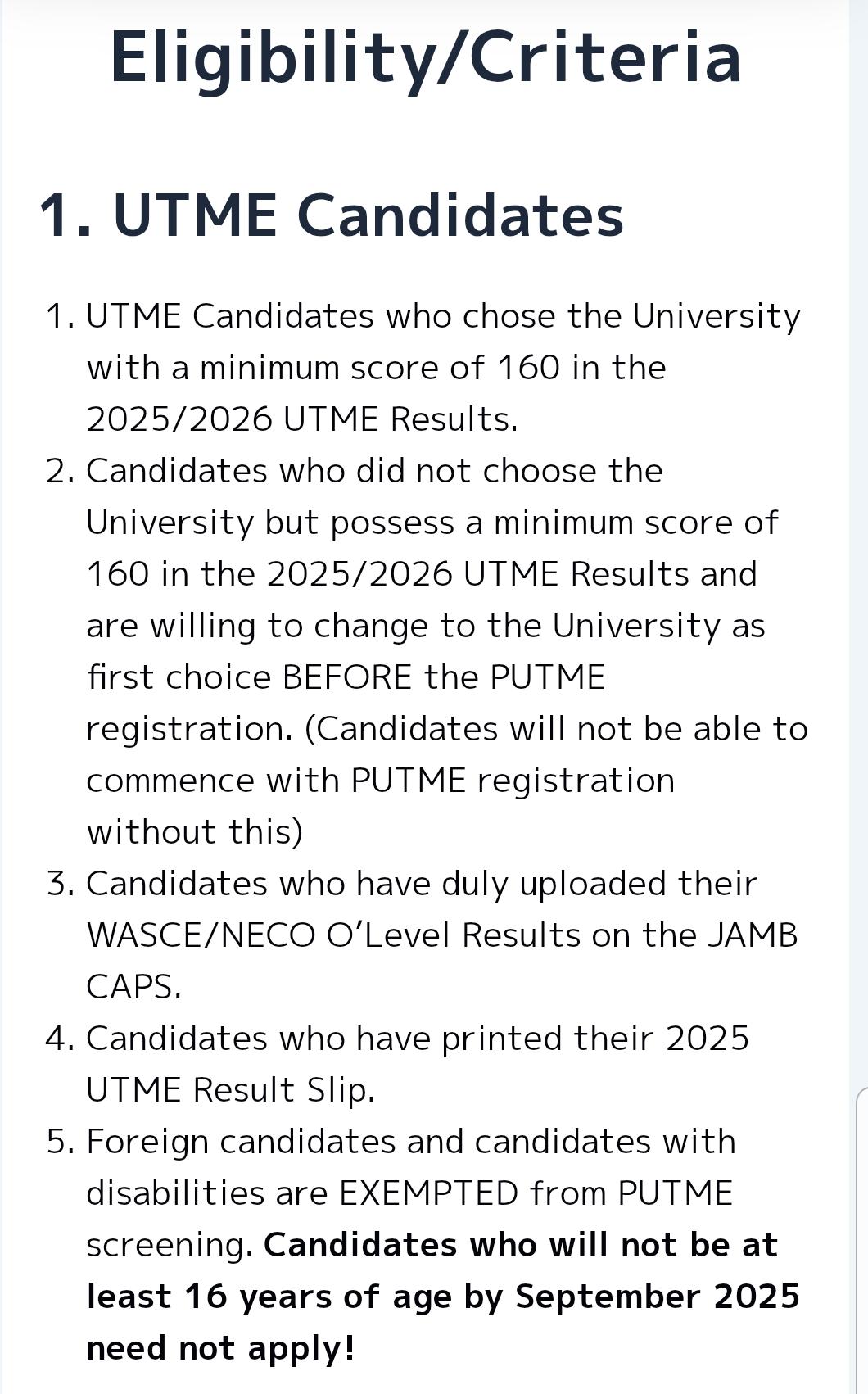Screen dimensions: 868x1394
Task: Click "2025/2026 UTME Results." in item one
Action: [x=301, y=419]
